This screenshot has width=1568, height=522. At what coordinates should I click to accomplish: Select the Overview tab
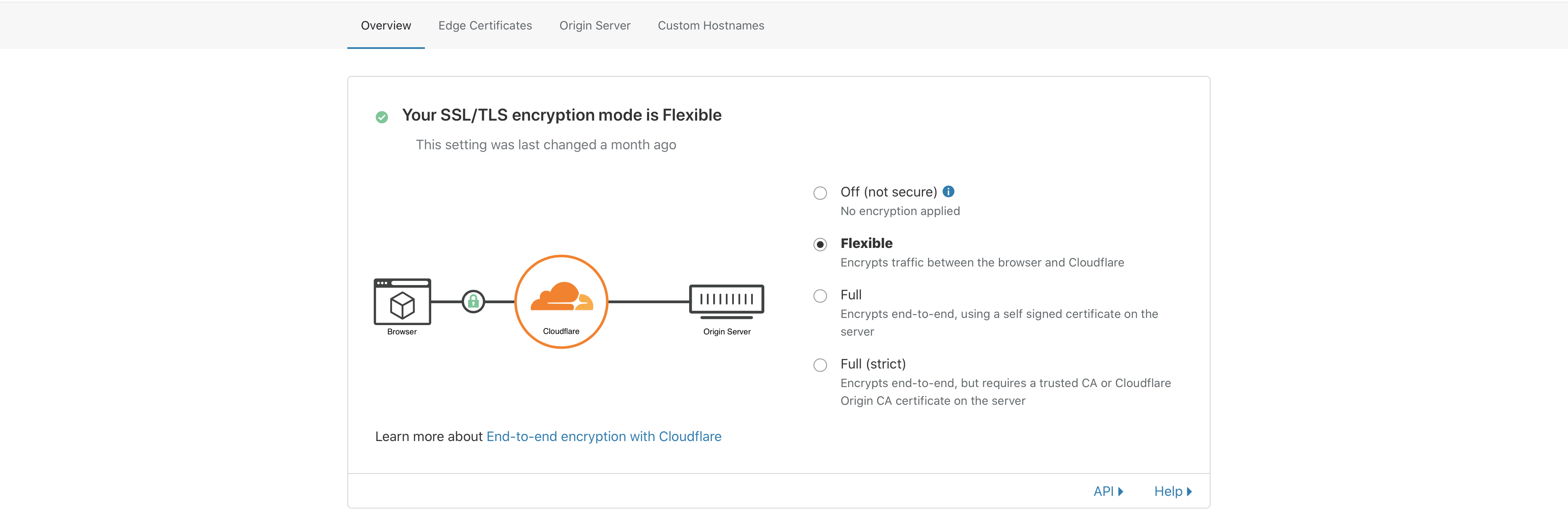(x=385, y=26)
